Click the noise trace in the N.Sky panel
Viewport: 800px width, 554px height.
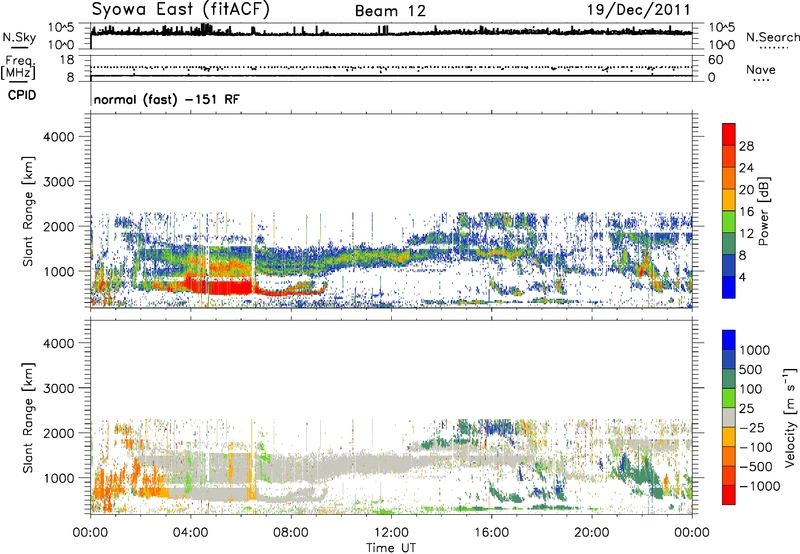[x=391, y=32]
